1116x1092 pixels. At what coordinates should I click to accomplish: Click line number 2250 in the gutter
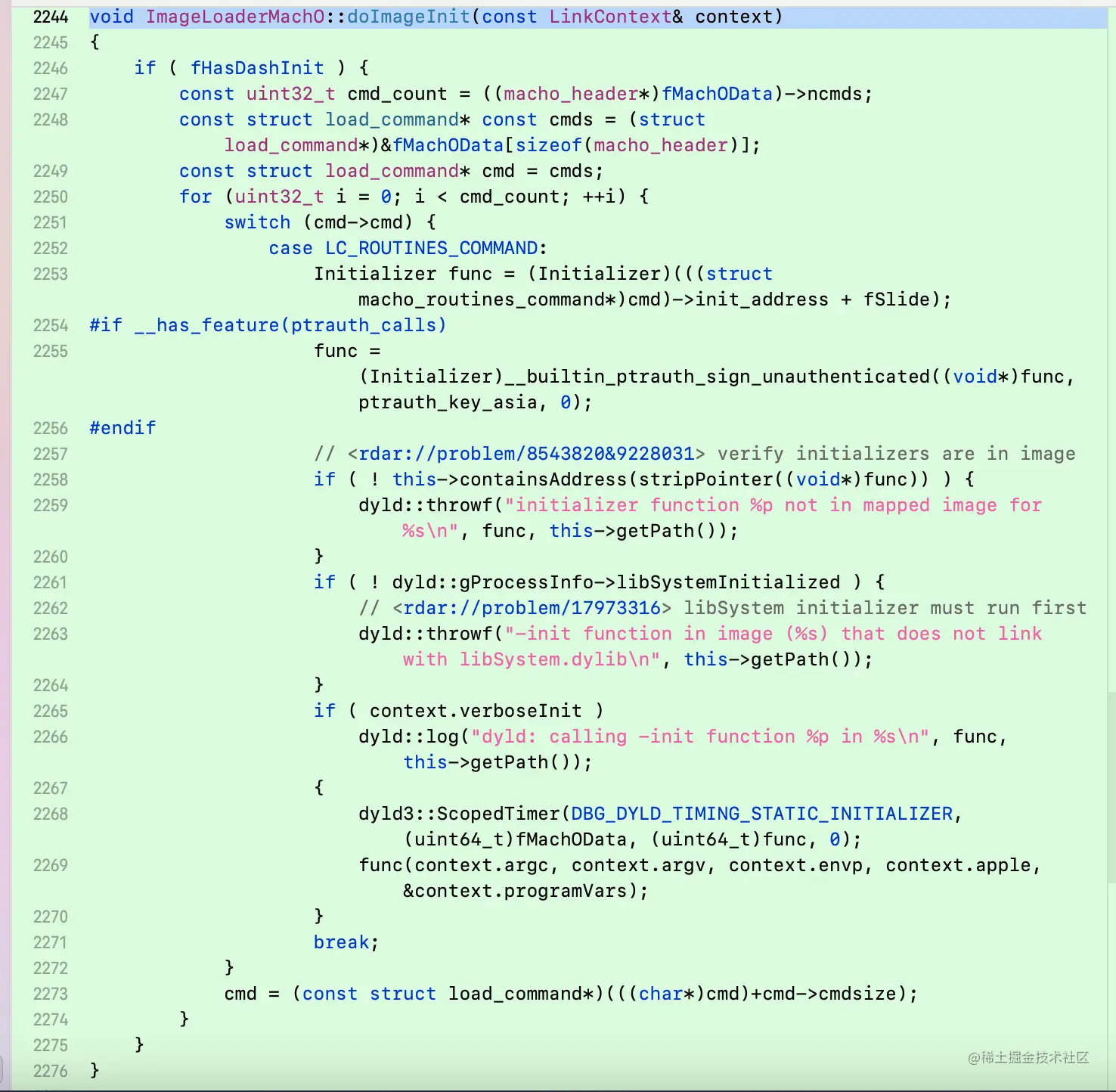[51, 197]
